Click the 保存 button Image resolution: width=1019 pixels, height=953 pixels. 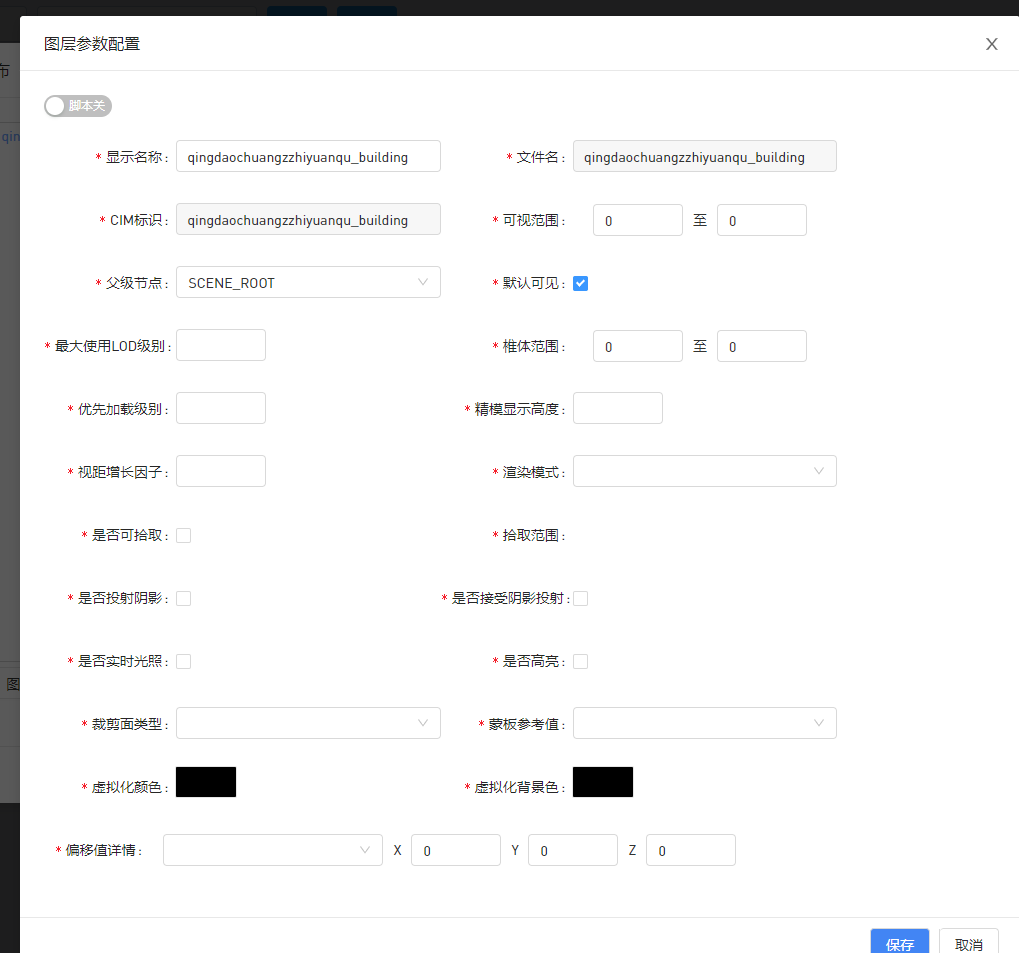(899, 942)
